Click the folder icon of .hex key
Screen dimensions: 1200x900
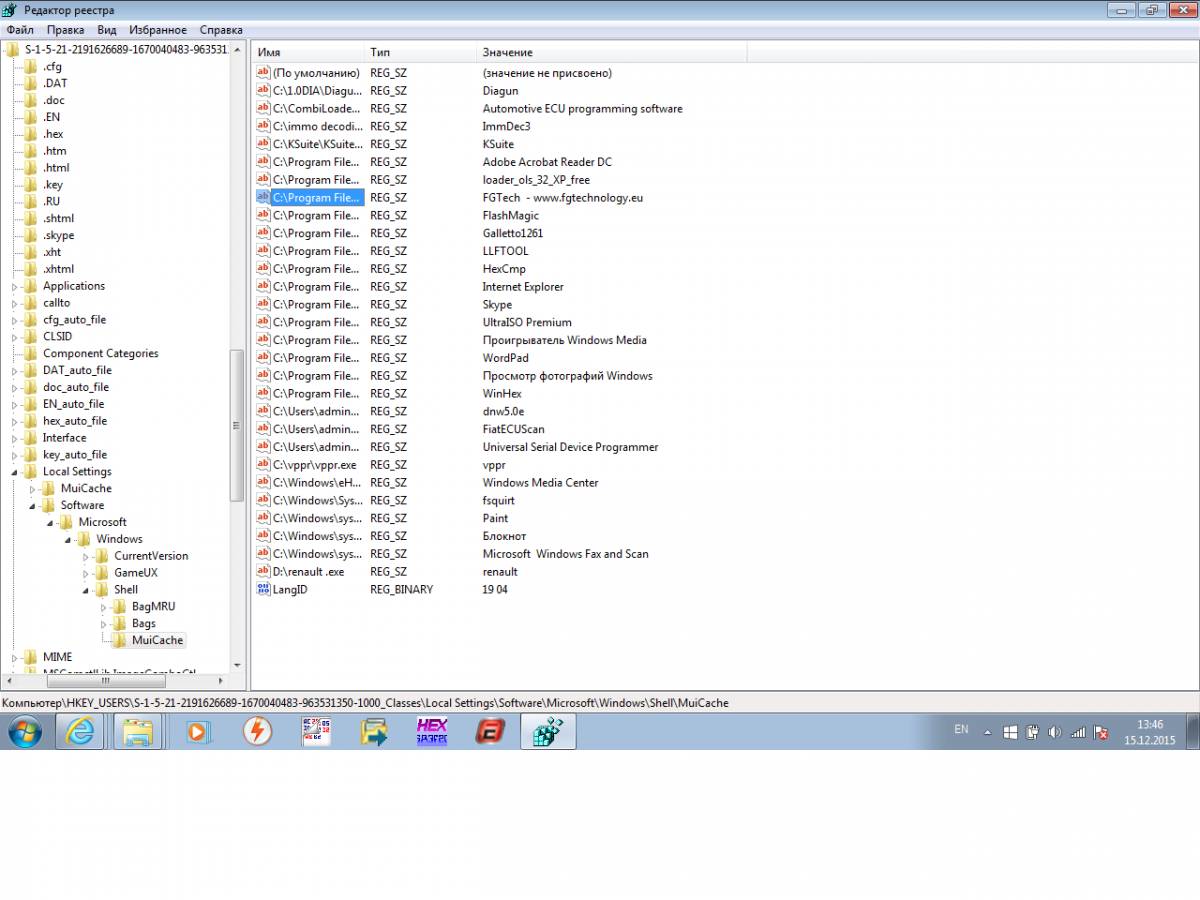32,134
